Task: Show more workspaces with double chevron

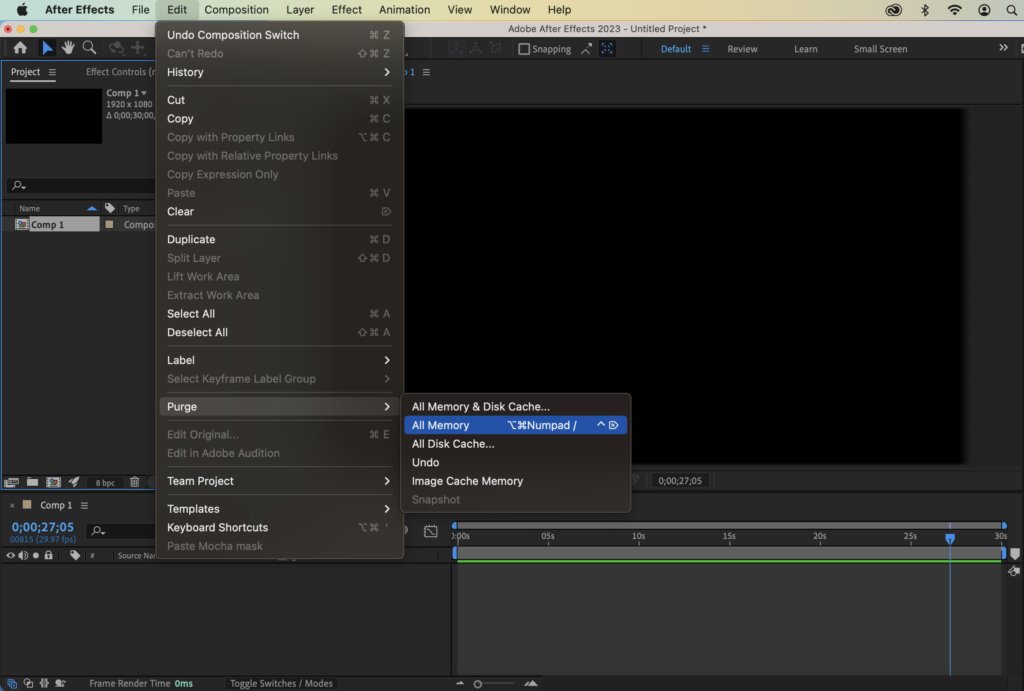Action: click(x=1003, y=48)
